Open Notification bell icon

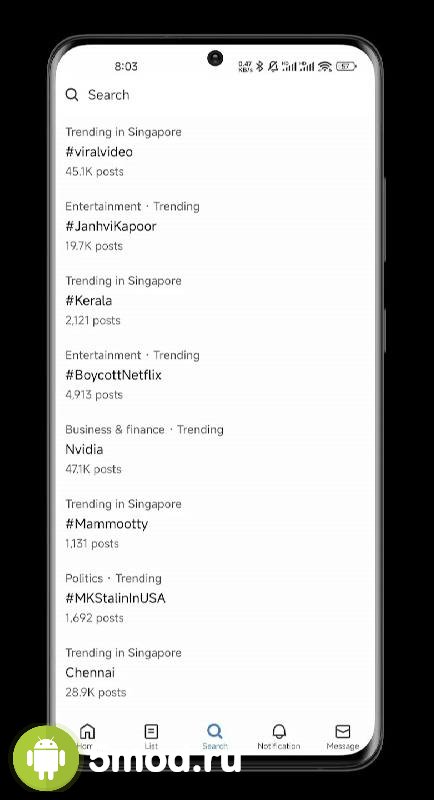click(x=279, y=731)
